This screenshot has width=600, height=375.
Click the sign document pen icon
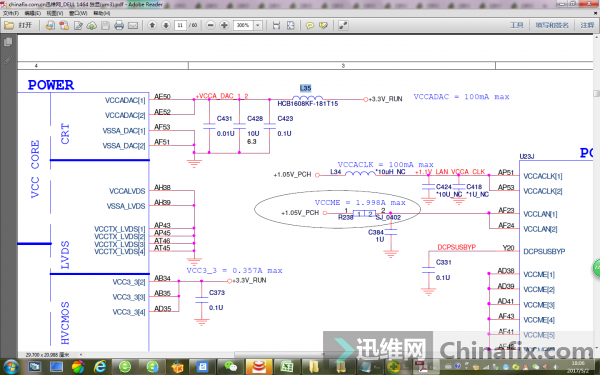[78, 25]
